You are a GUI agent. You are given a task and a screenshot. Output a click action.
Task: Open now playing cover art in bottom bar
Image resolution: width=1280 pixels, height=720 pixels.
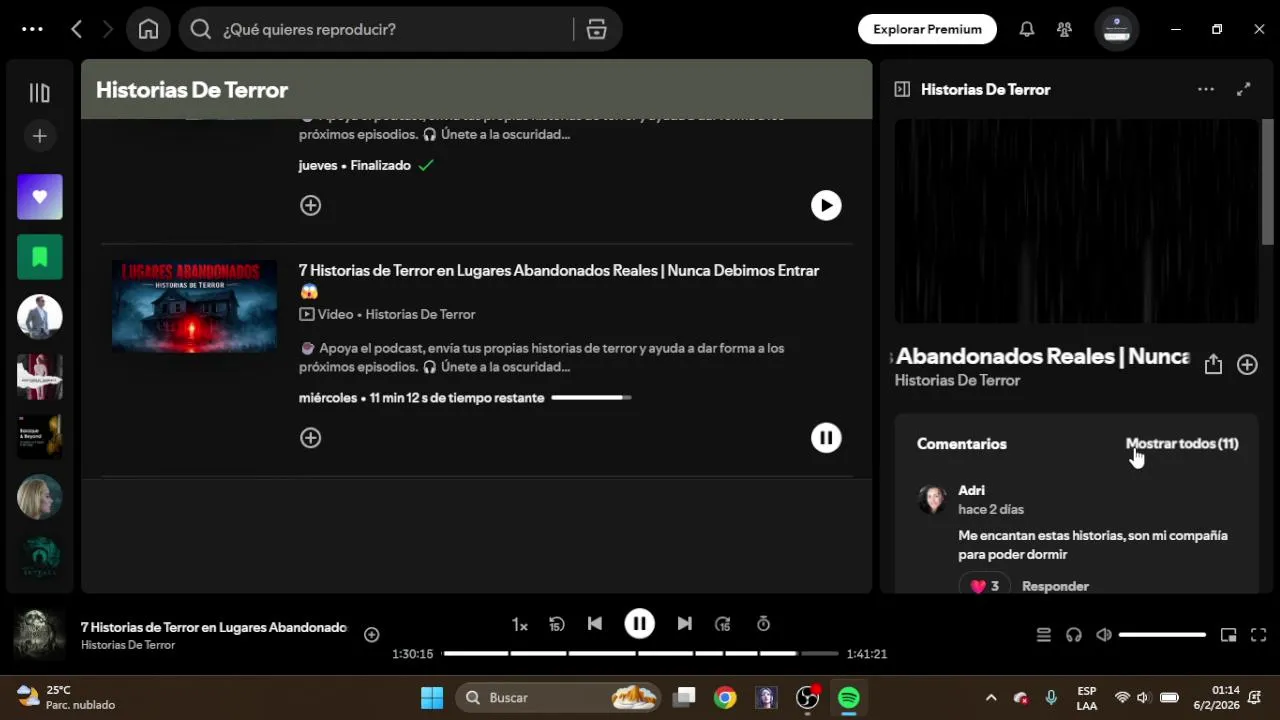pyautogui.click(x=40, y=635)
